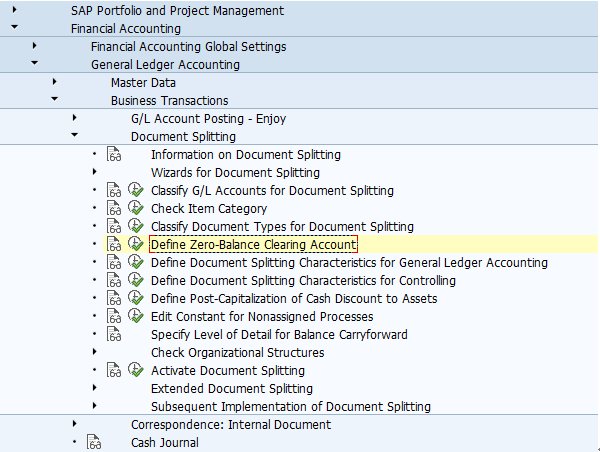Open documentation icon for Check Item Category
Screen dimensions: 600x452
click(x=114, y=208)
